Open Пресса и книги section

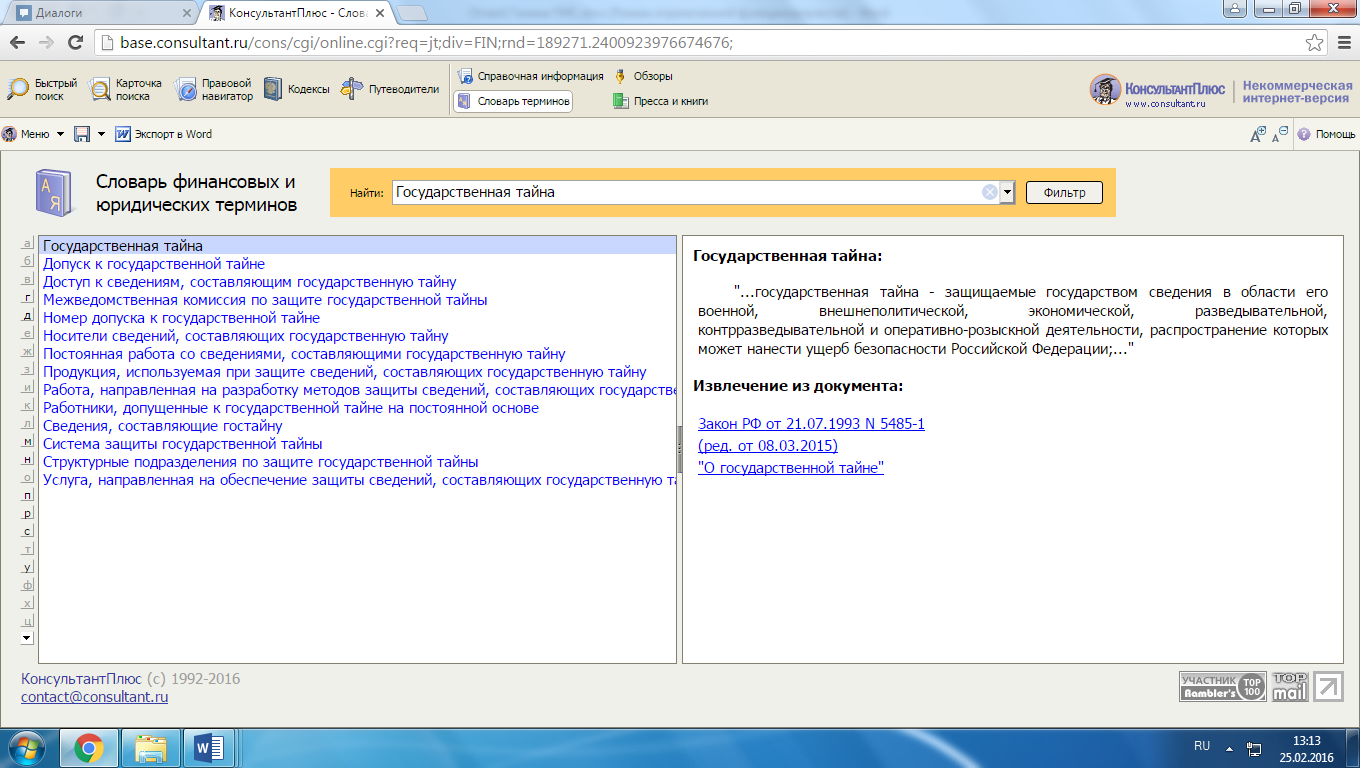[x=661, y=101]
